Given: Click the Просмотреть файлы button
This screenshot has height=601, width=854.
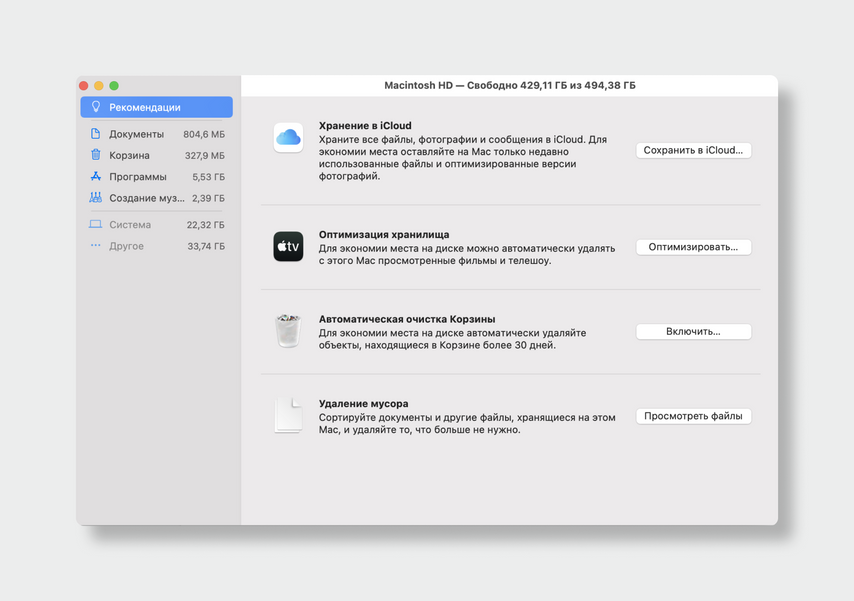Looking at the screenshot, I should (x=693, y=416).
